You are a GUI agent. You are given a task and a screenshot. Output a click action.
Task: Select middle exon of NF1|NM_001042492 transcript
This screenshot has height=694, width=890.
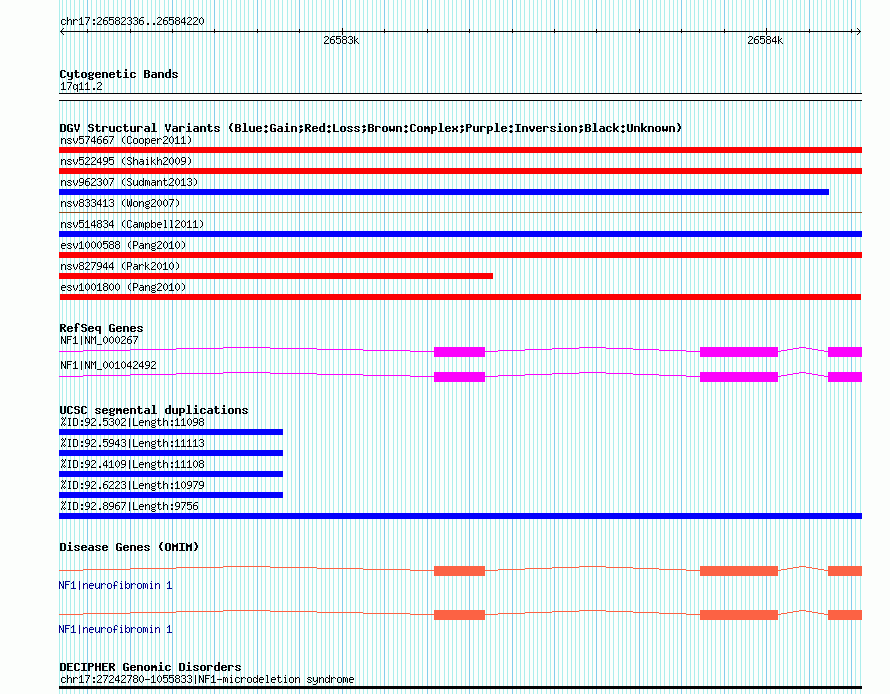point(738,377)
